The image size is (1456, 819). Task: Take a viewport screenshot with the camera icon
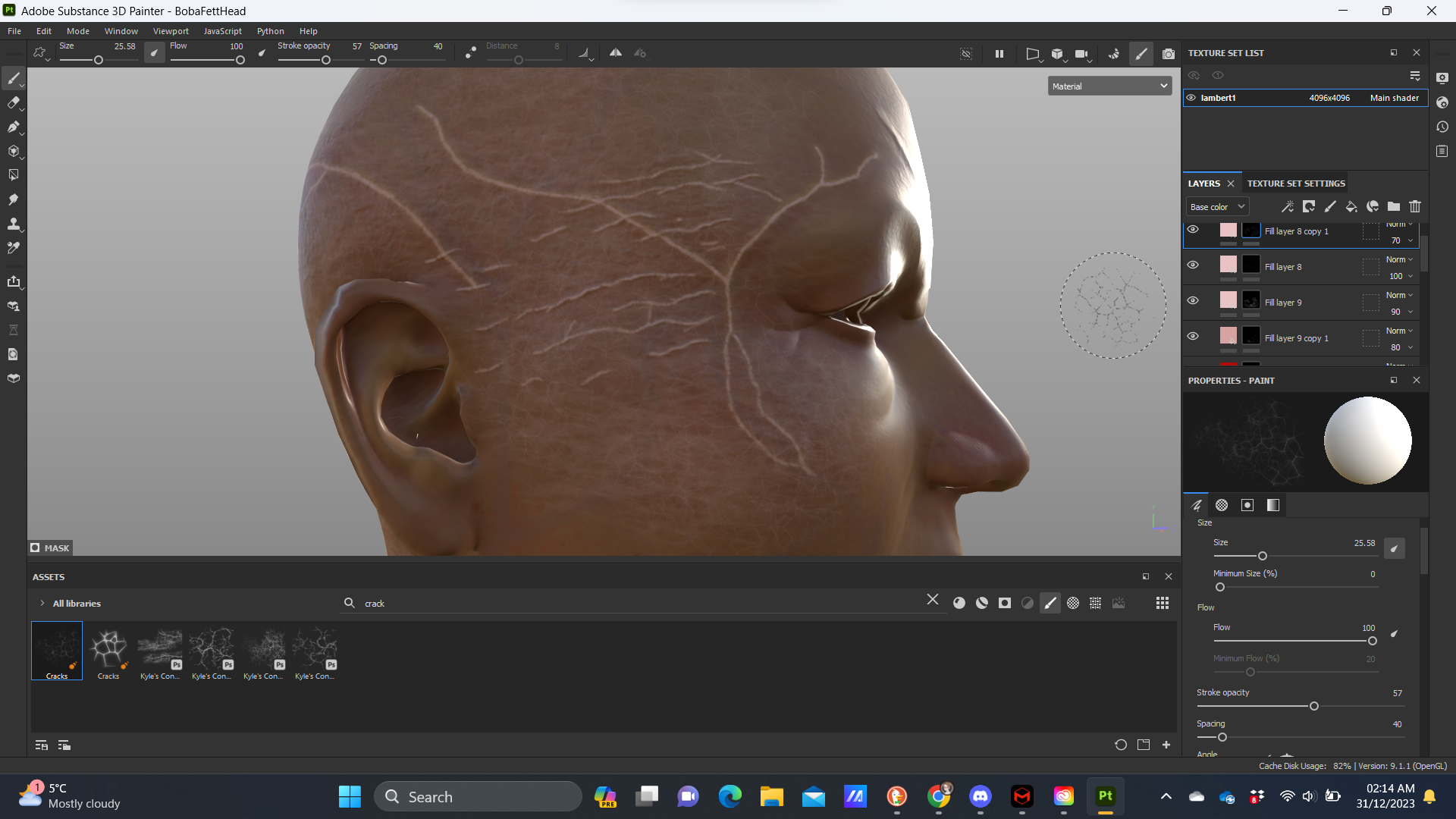(1169, 54)
